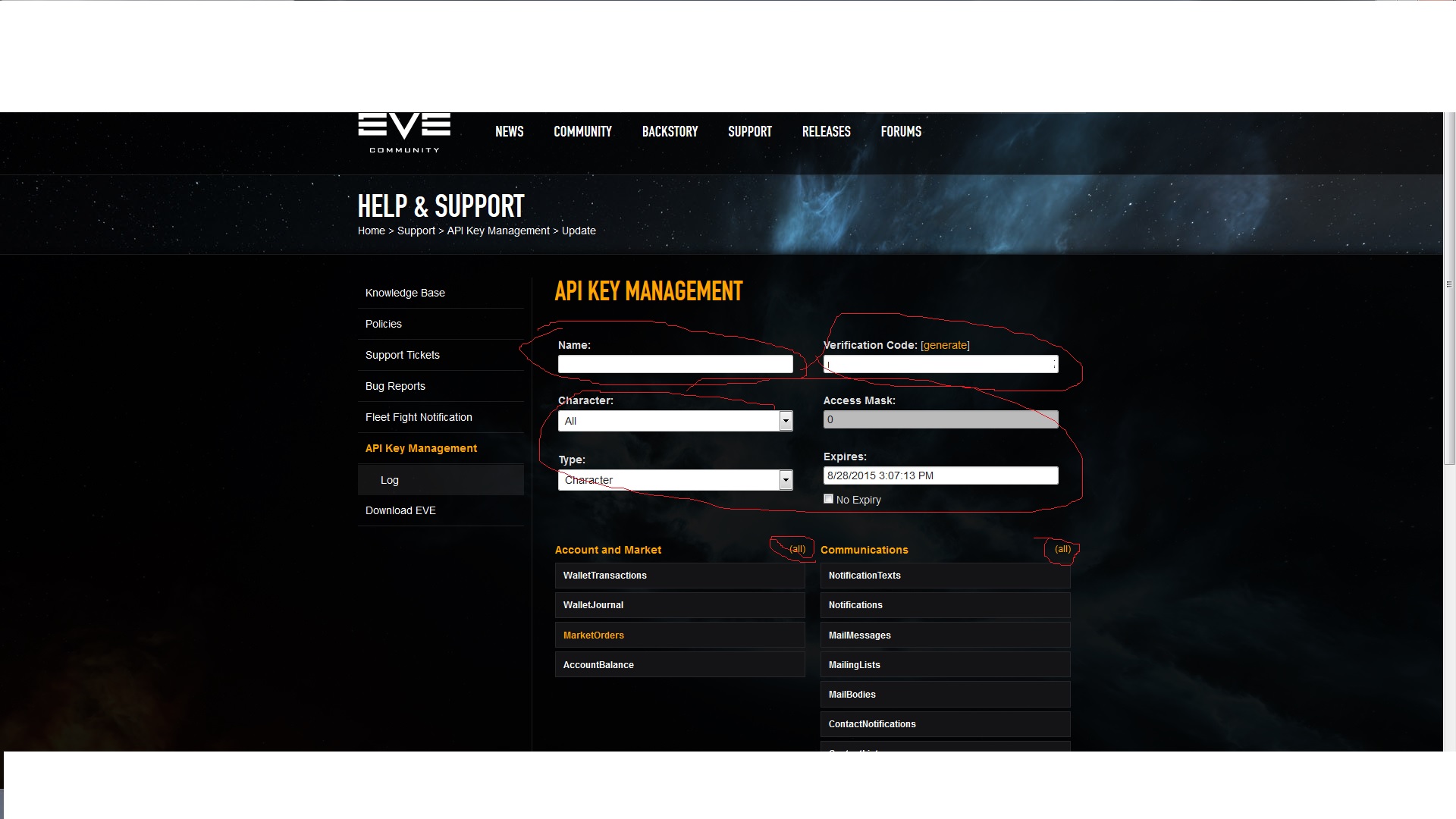Go to Support Tickets in sidebar
Viewport: 1456px width, 819px height.
[x=403, y=355]
